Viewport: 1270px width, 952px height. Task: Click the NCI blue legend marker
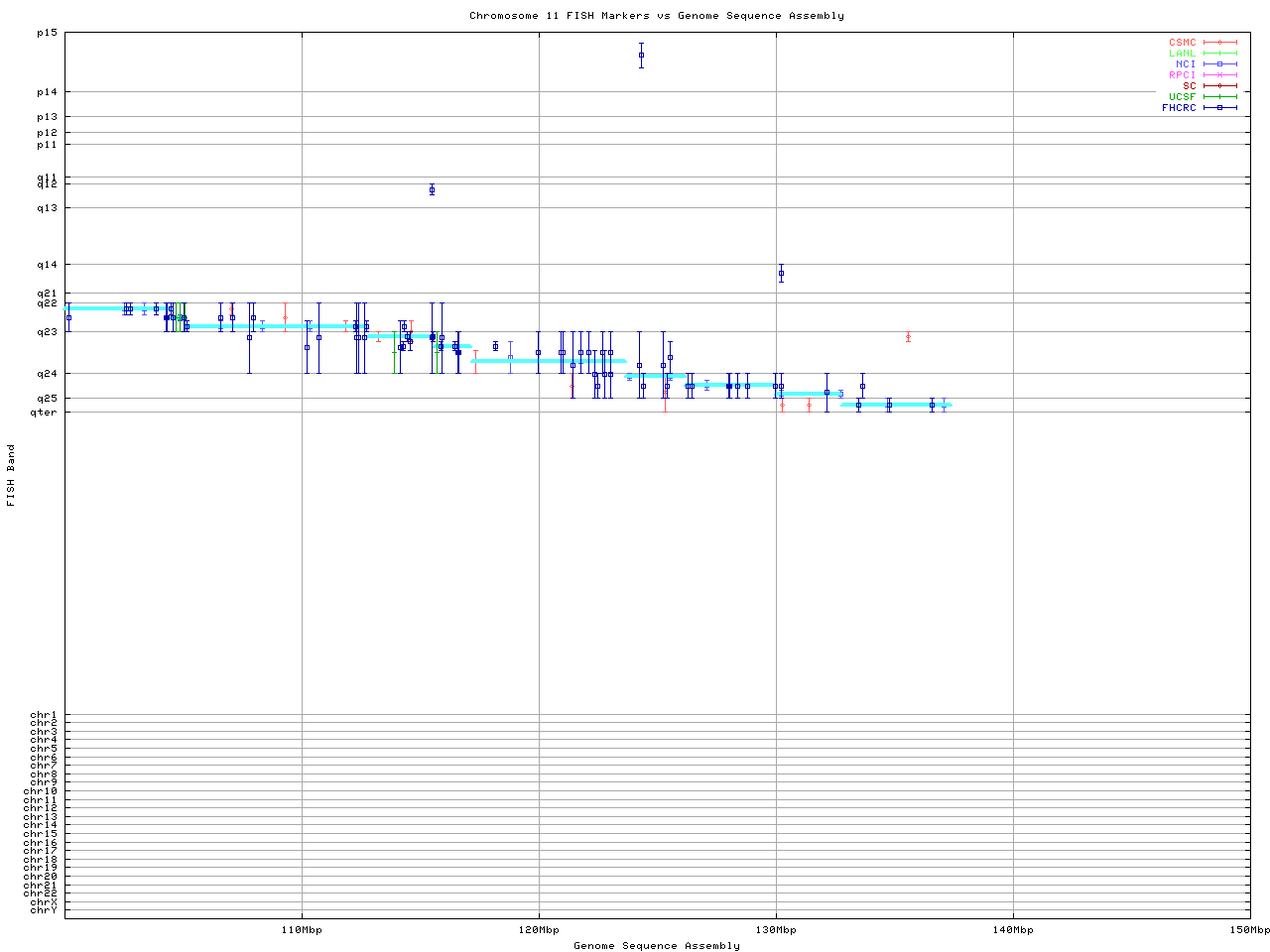1219,64
